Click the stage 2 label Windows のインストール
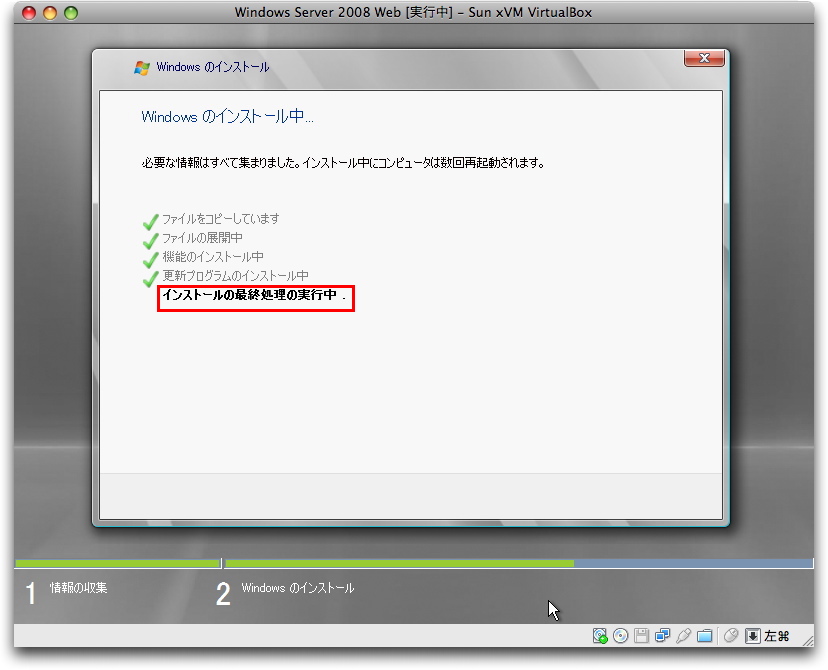Image resolution: width=828 pixels, height=670 pixels. click(298, 588)
